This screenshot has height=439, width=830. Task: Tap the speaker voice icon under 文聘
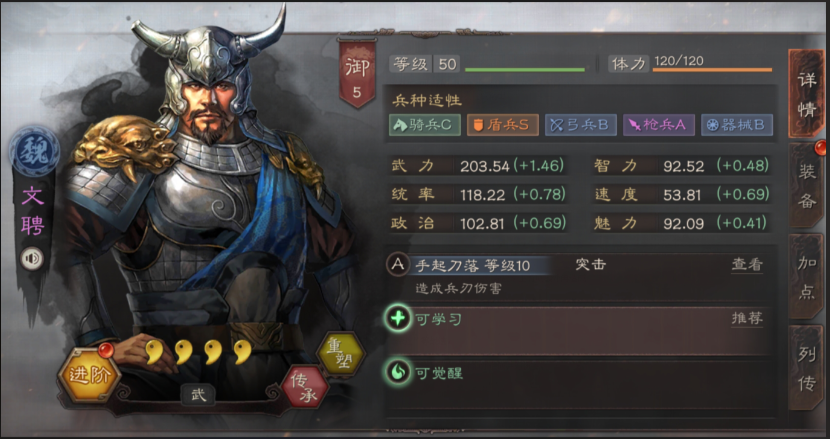[32, 258]
